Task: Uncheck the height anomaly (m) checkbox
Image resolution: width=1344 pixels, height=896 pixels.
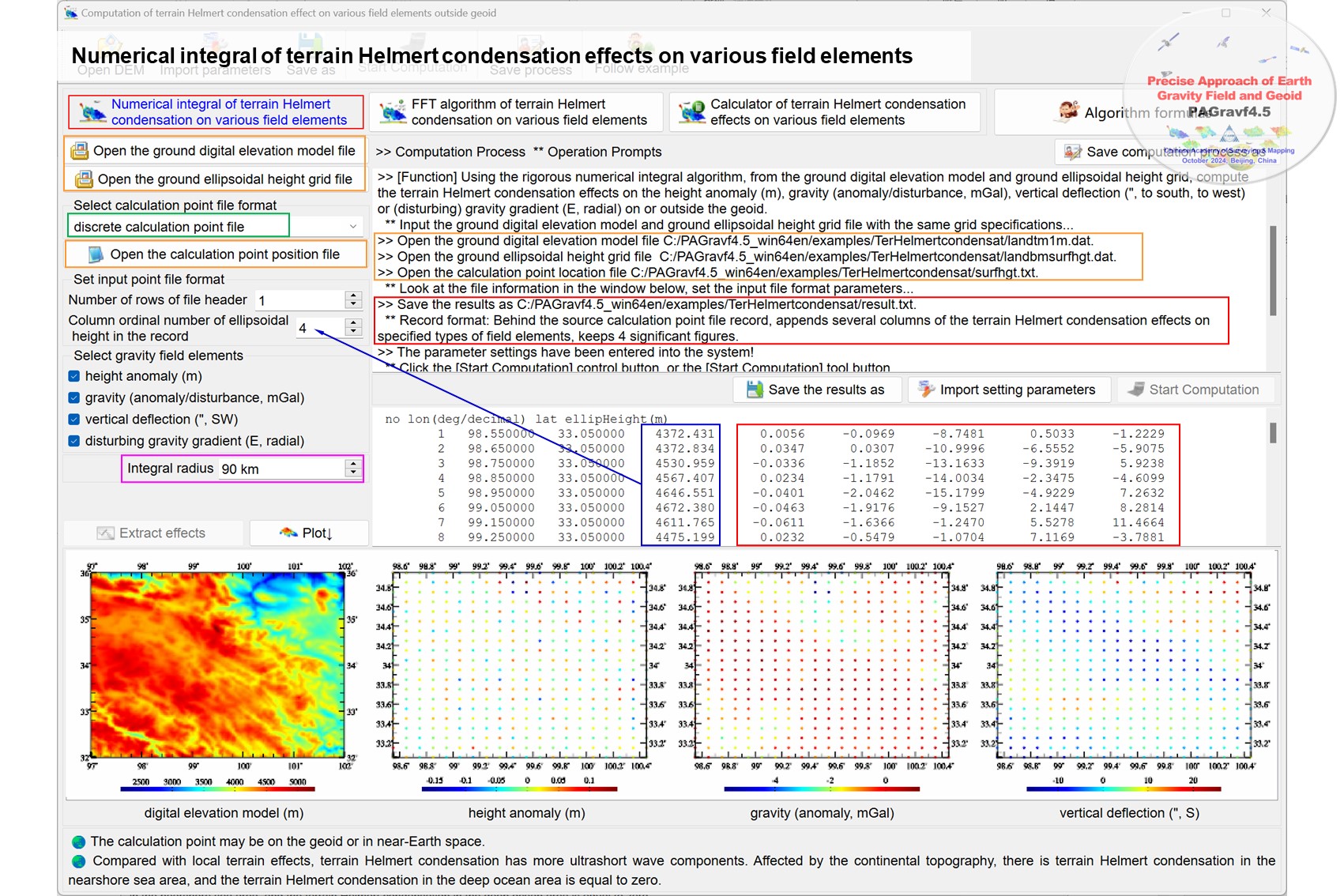Action: pyautogui.click(x=74, y=377)
